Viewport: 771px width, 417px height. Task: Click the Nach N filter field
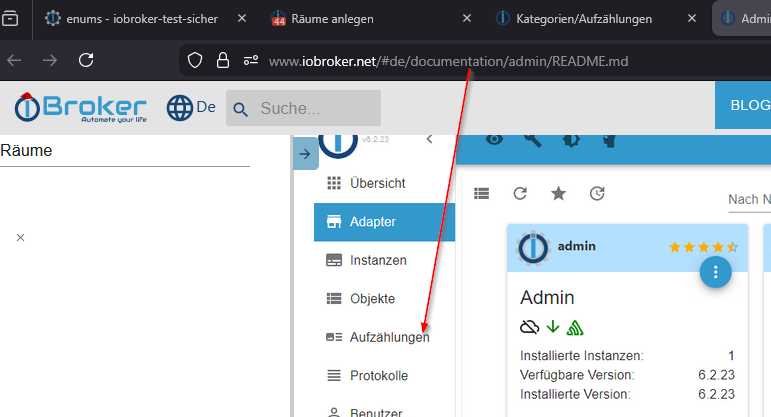(x=749, y=200)
